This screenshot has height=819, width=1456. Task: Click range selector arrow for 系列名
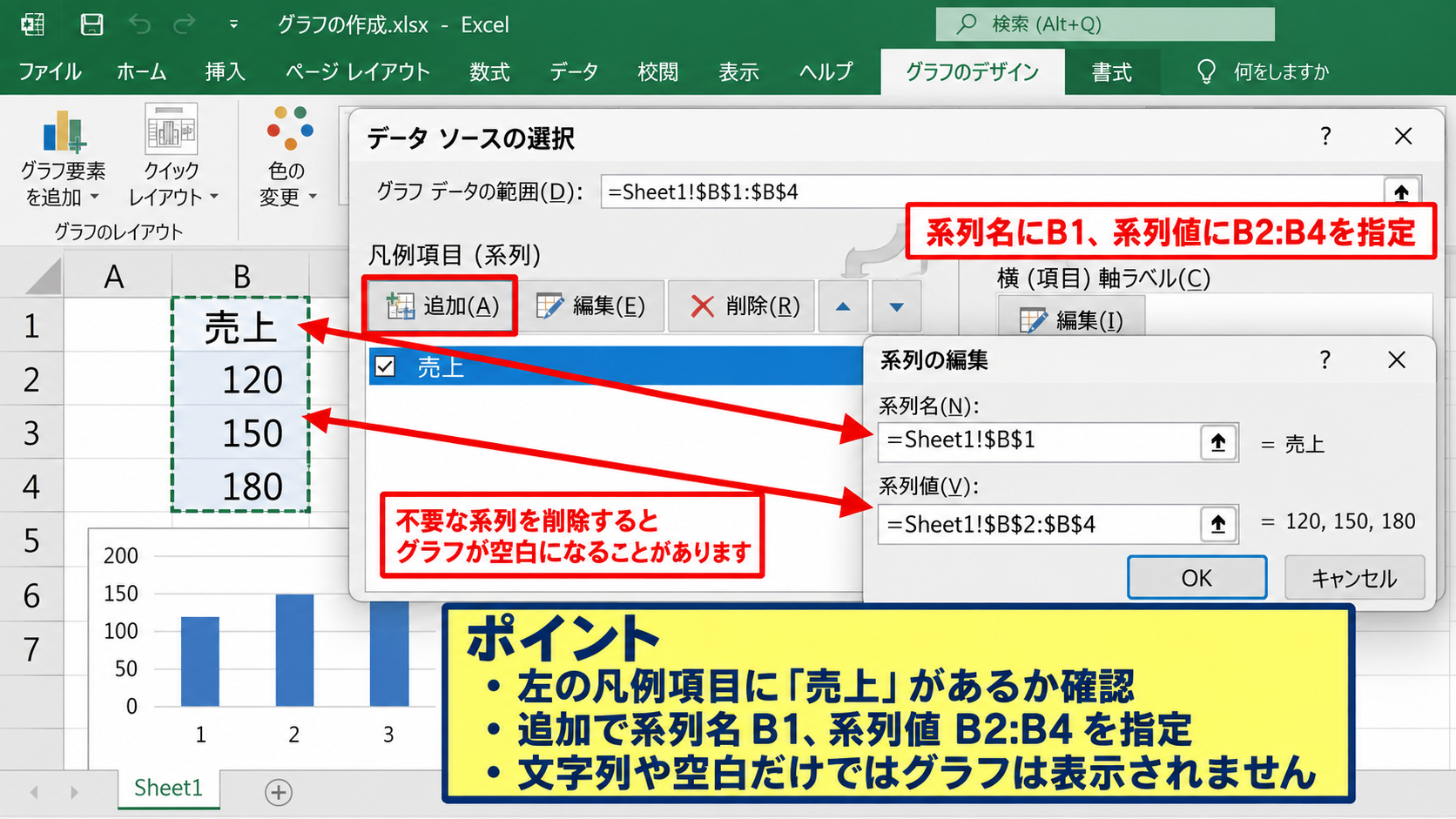click(1219, 443)
